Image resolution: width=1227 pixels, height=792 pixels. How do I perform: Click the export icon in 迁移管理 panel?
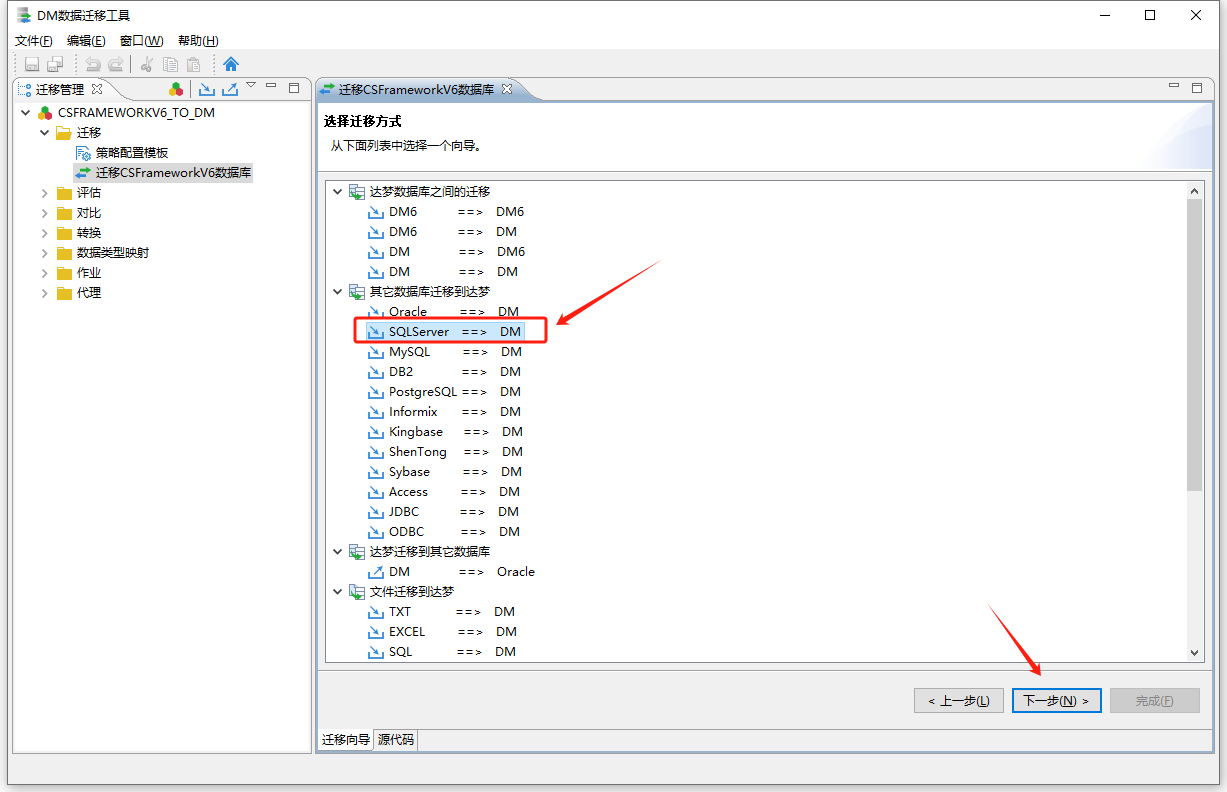(x=230, y=89)
